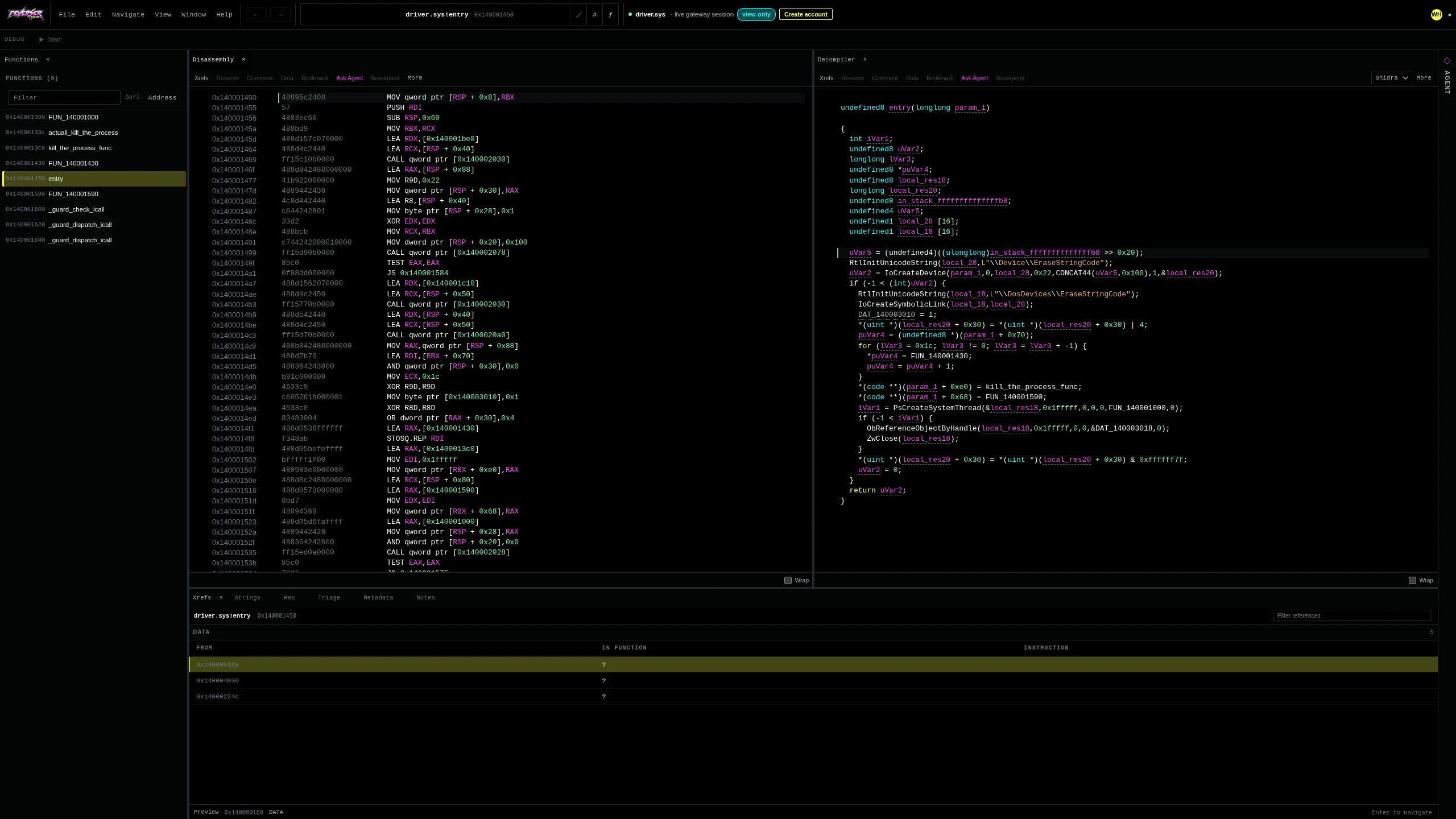1456x819 pixels.
Task: Click Ask Agent in Disassembly toolbar
Action: (349, 78)
